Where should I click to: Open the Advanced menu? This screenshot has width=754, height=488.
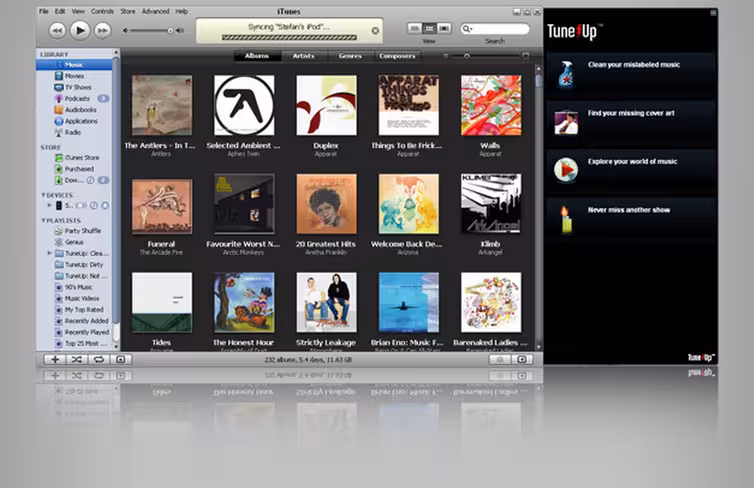155,11
